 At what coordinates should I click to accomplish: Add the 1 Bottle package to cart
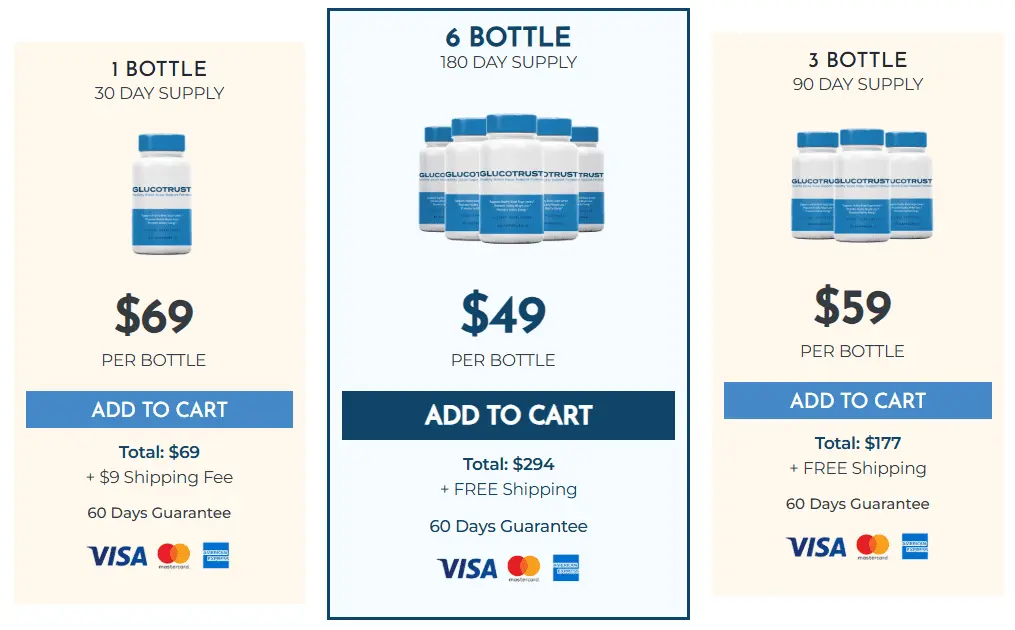coord(159,409)
